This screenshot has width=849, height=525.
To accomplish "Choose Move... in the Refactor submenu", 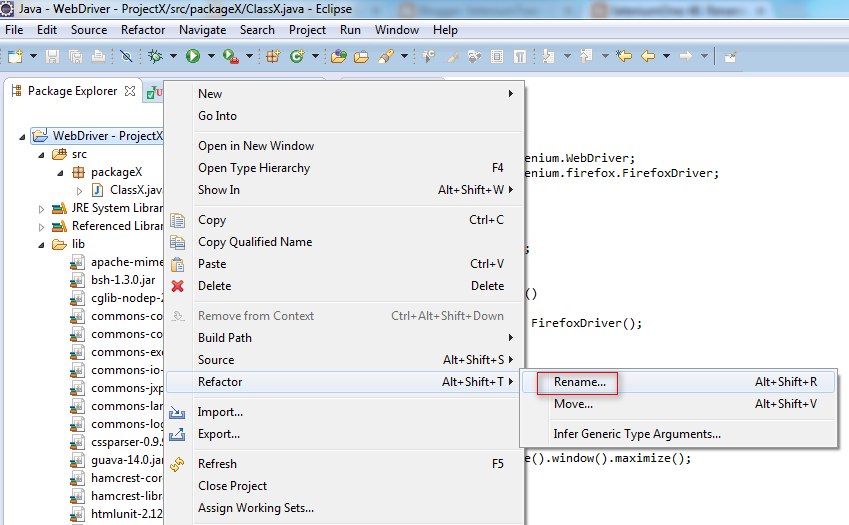I will 677,404.
